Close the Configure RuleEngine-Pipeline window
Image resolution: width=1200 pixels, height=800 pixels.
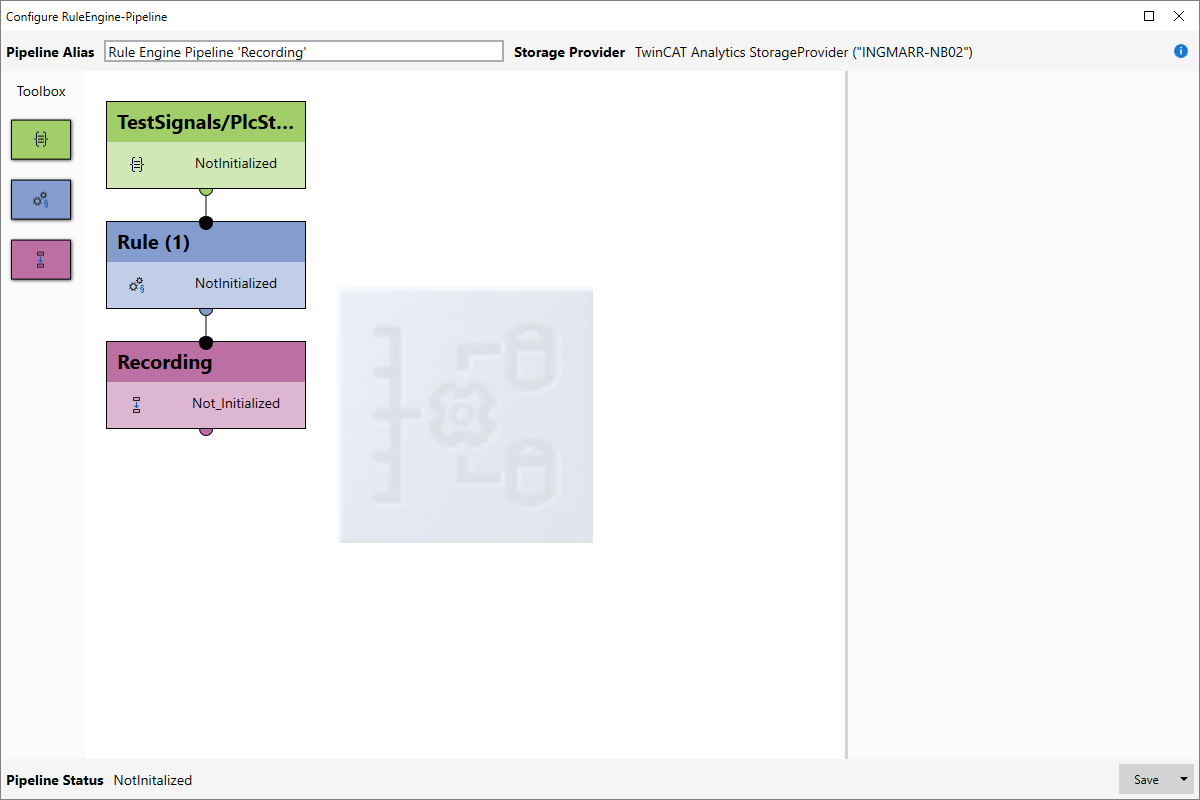(1178, 16)
